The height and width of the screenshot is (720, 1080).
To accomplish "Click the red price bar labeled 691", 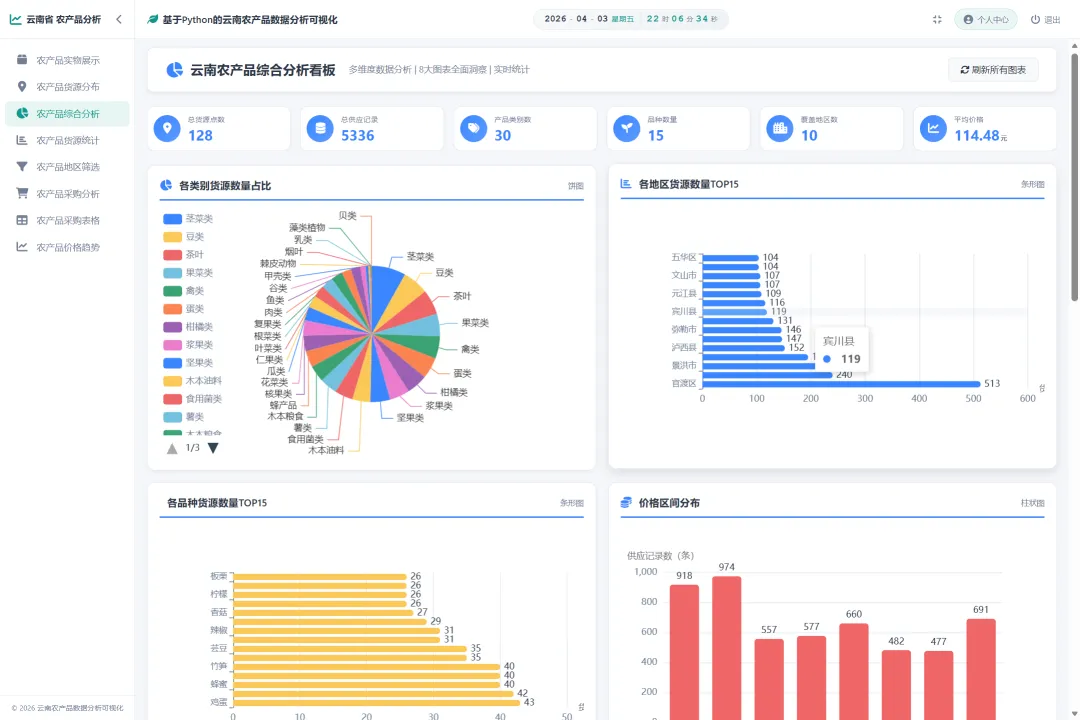I will [x=981, y=669].
